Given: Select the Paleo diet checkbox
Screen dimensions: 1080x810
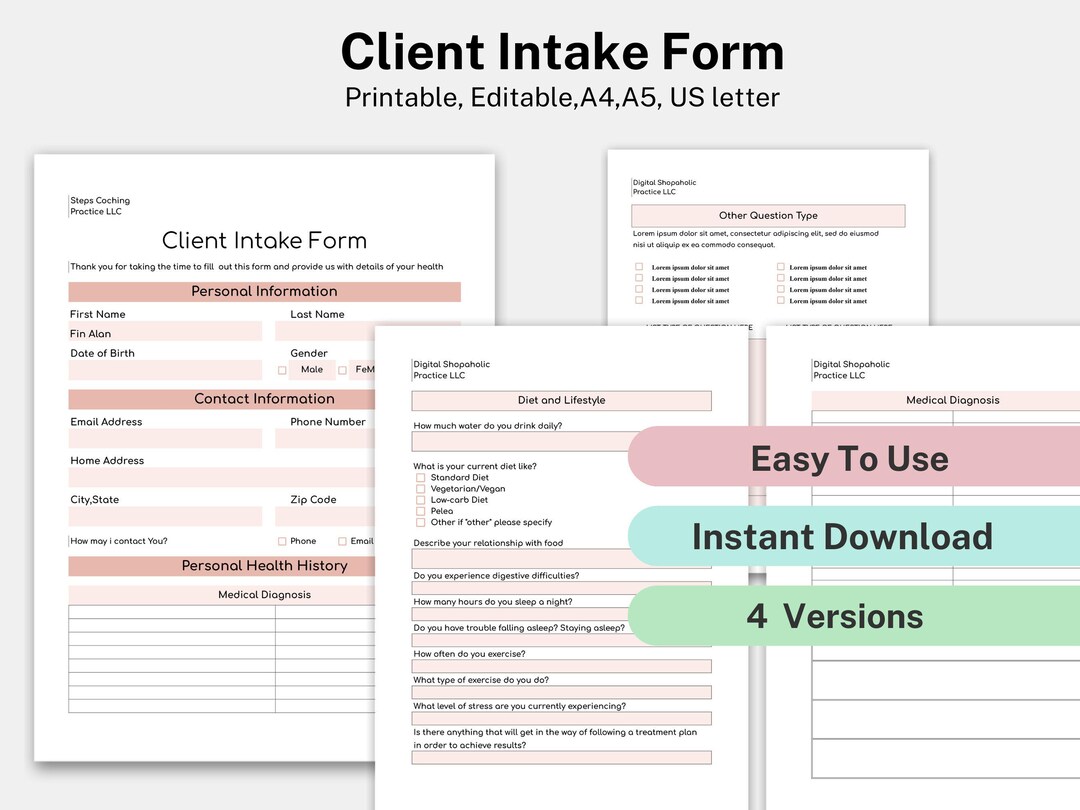Looking at the screenshot, I should pos(421,511).
